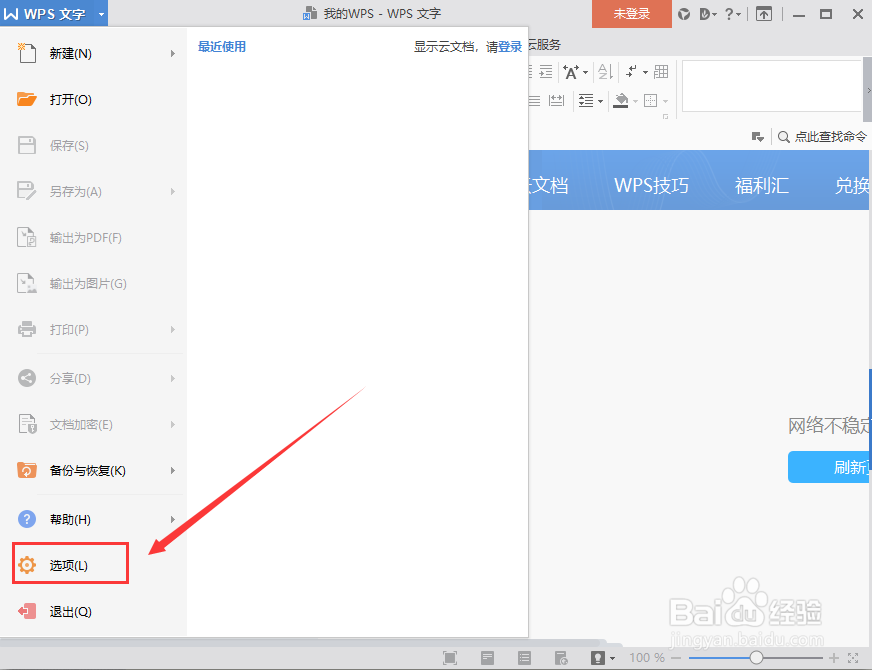
Task: Click the 输出为PDF(F) icon
Action: click(x=27, y=237)
